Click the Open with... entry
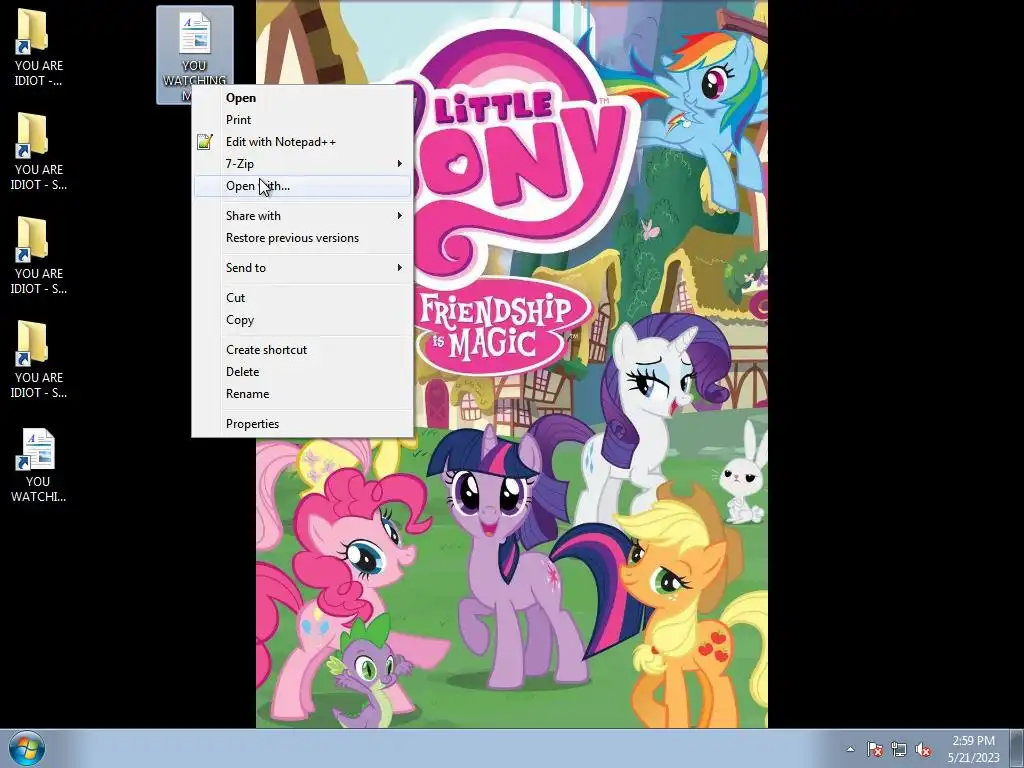This screenshot has height=768, width=1024. pyautogui.click(x=302, y=186)
